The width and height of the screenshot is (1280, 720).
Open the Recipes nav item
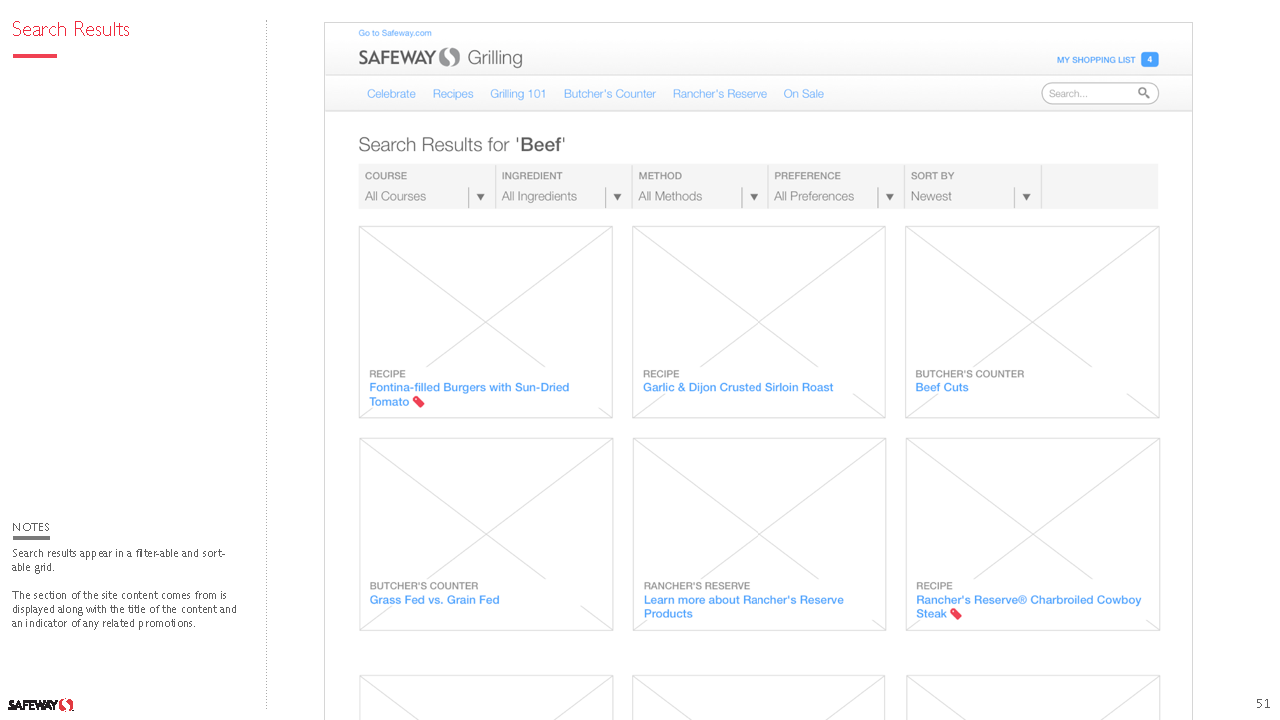coord(453,94)
